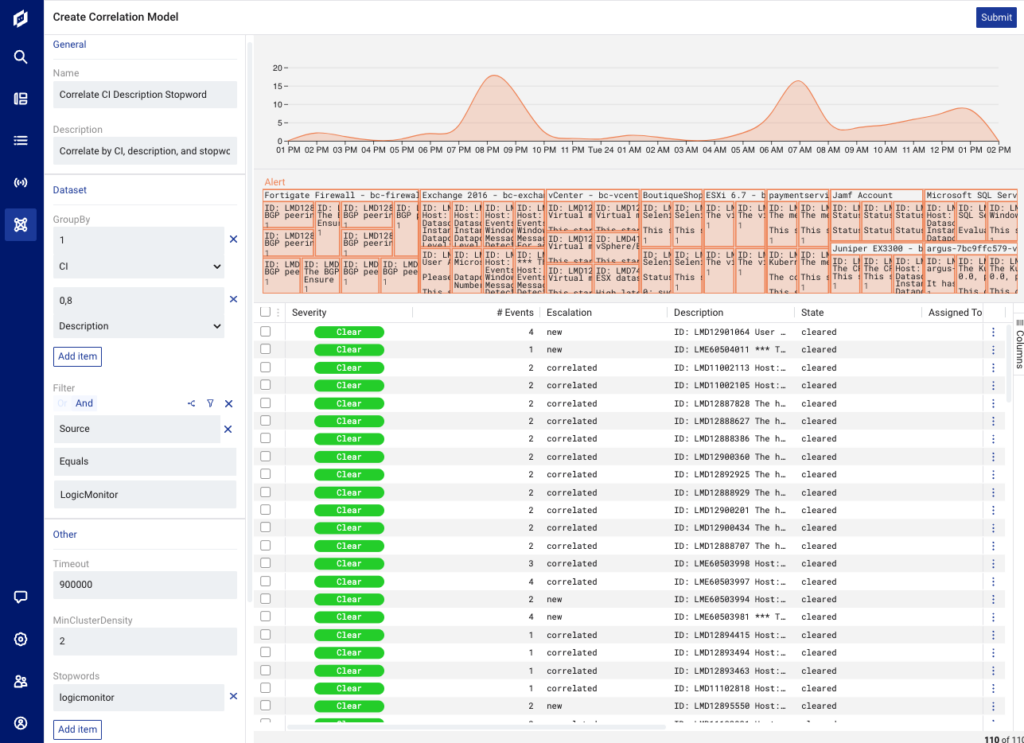Check the row for alert LMD11002105

pyautogui.click(x=265, y=385)
